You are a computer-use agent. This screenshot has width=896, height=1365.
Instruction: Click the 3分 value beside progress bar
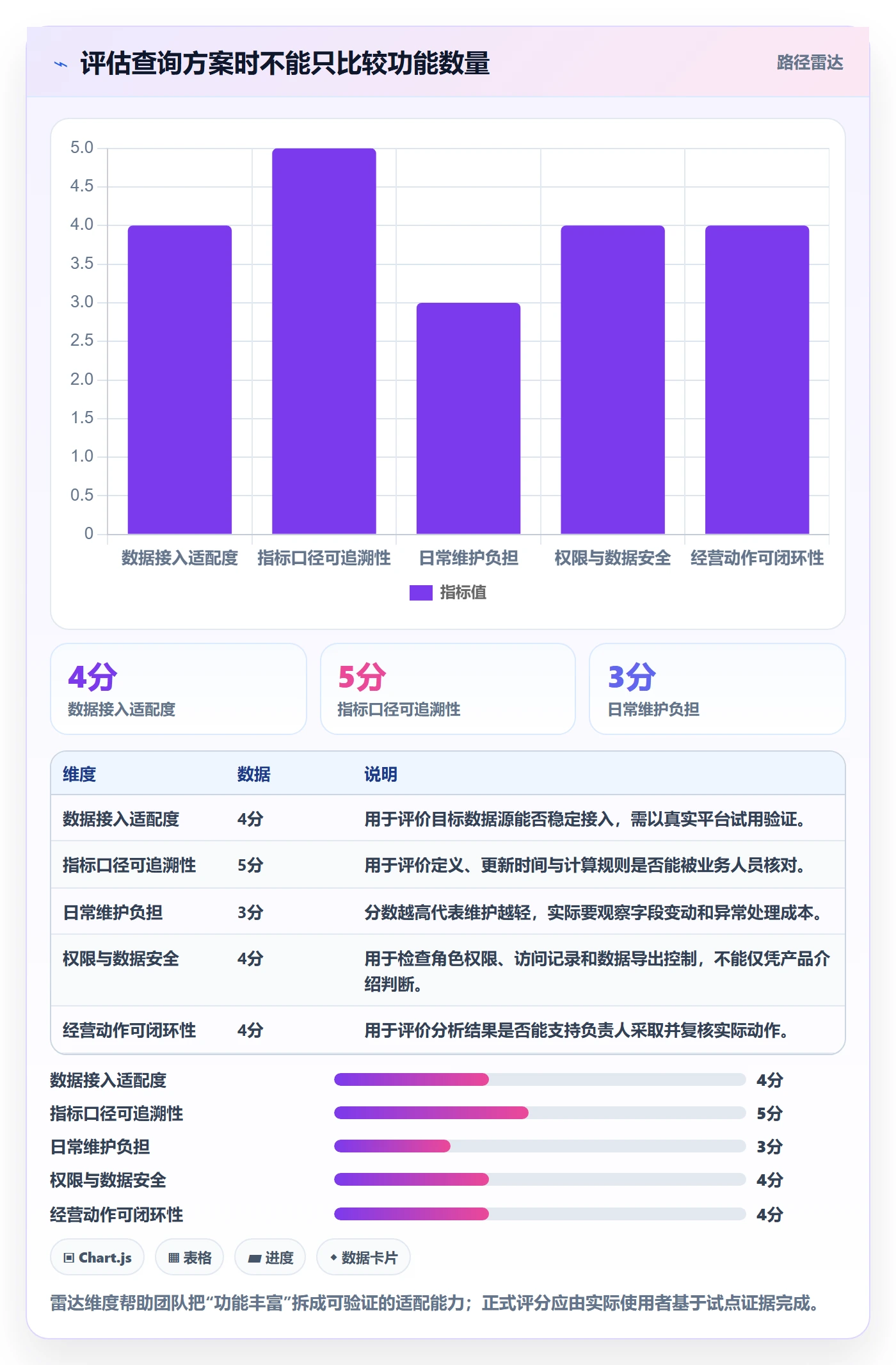point(769,1147)
